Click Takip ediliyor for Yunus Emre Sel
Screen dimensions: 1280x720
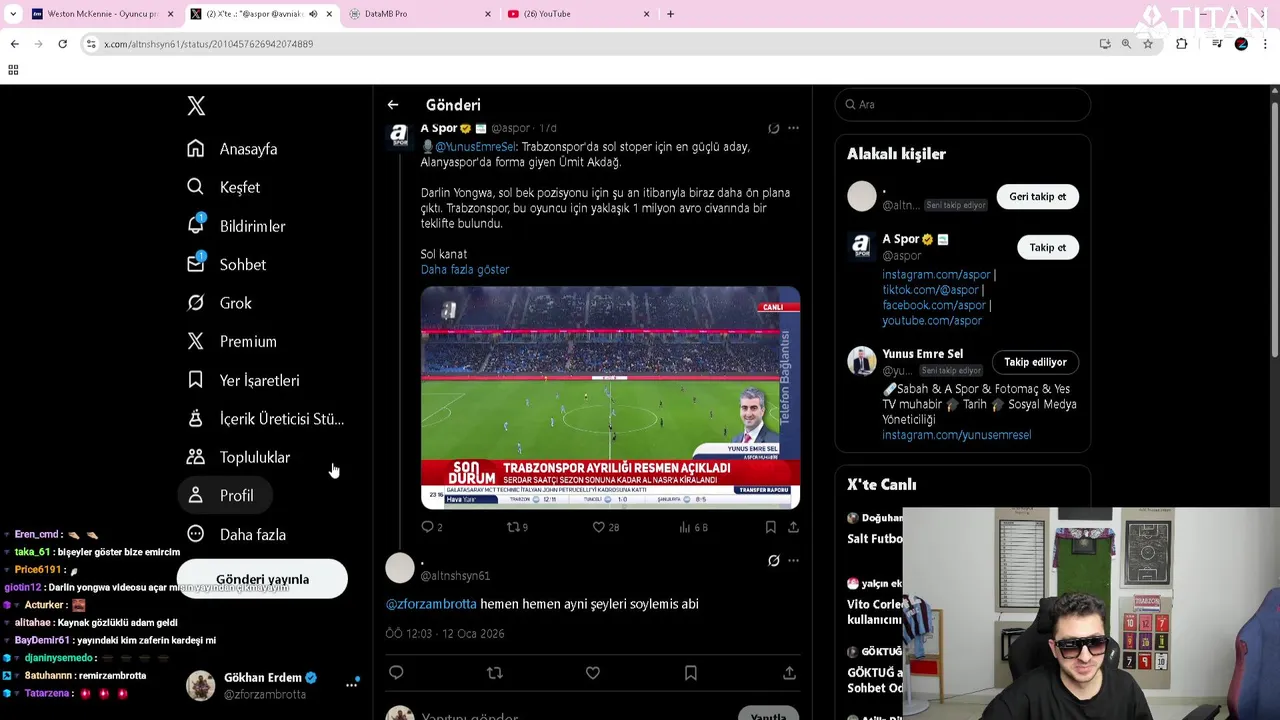pos(1035,362)
